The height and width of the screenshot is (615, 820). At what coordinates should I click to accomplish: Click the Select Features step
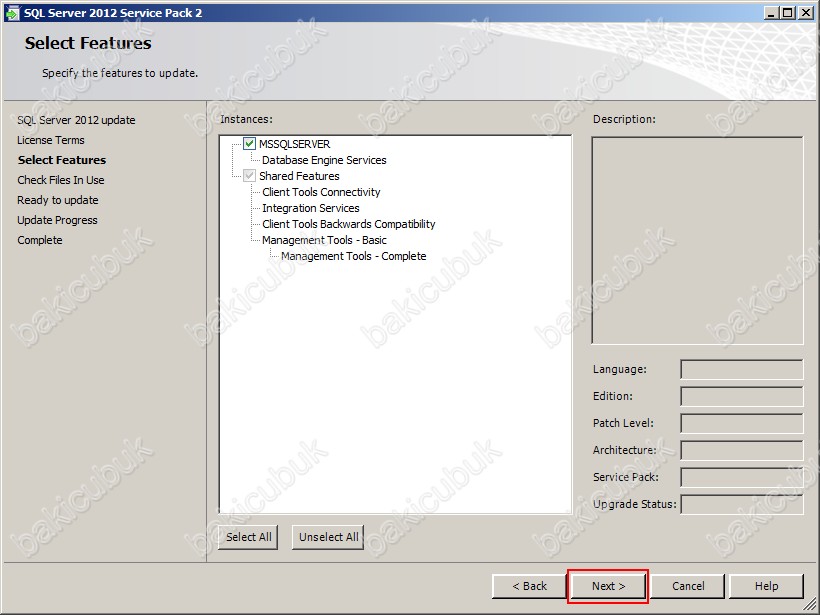pyautogui.click(x=62, y=160)
